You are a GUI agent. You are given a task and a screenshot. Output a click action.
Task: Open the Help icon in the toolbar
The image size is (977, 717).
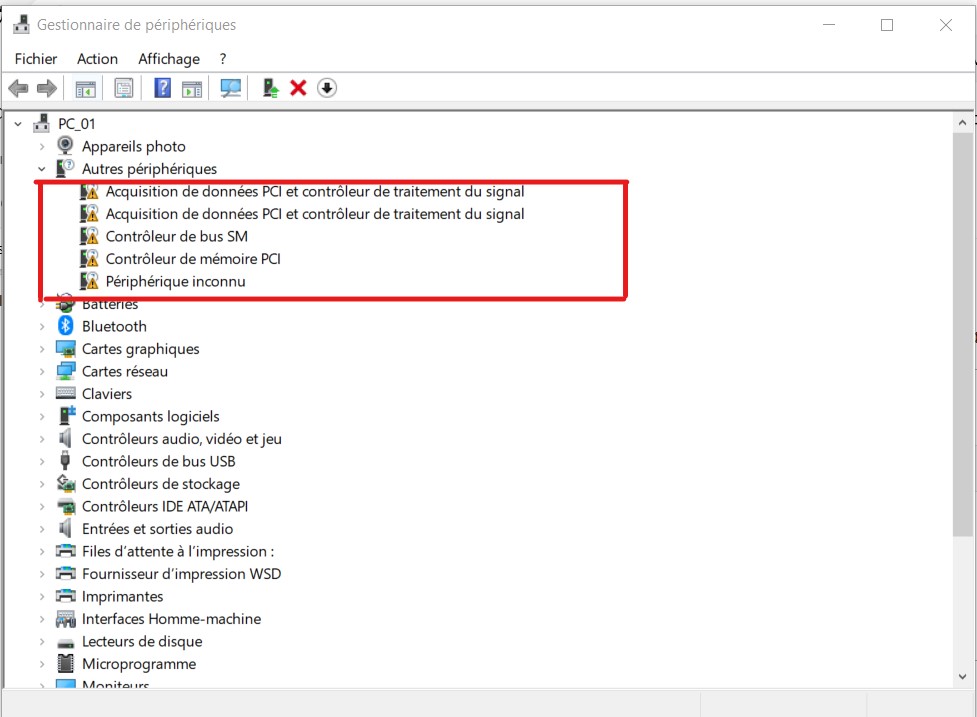tap(161, 88)
